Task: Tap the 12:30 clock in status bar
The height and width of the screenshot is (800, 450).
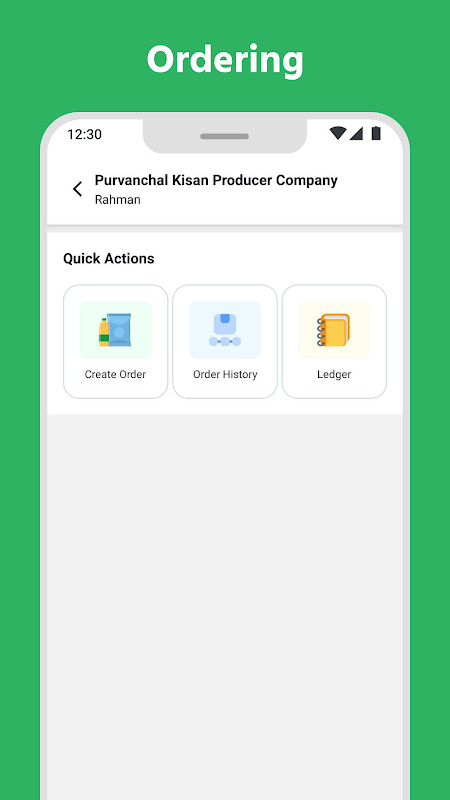Action: 85,134
